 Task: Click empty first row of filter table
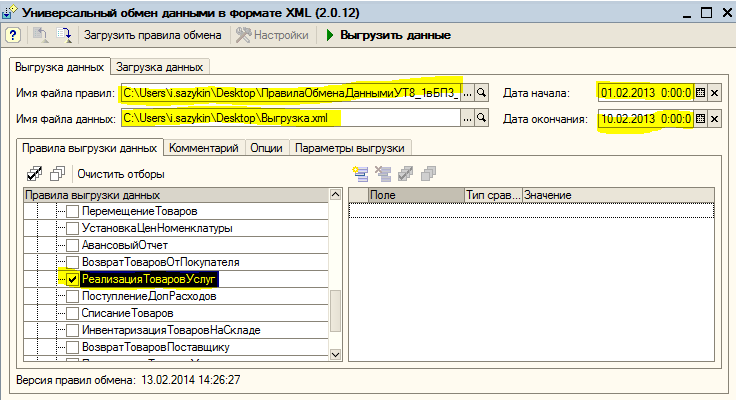coord(531,210)
